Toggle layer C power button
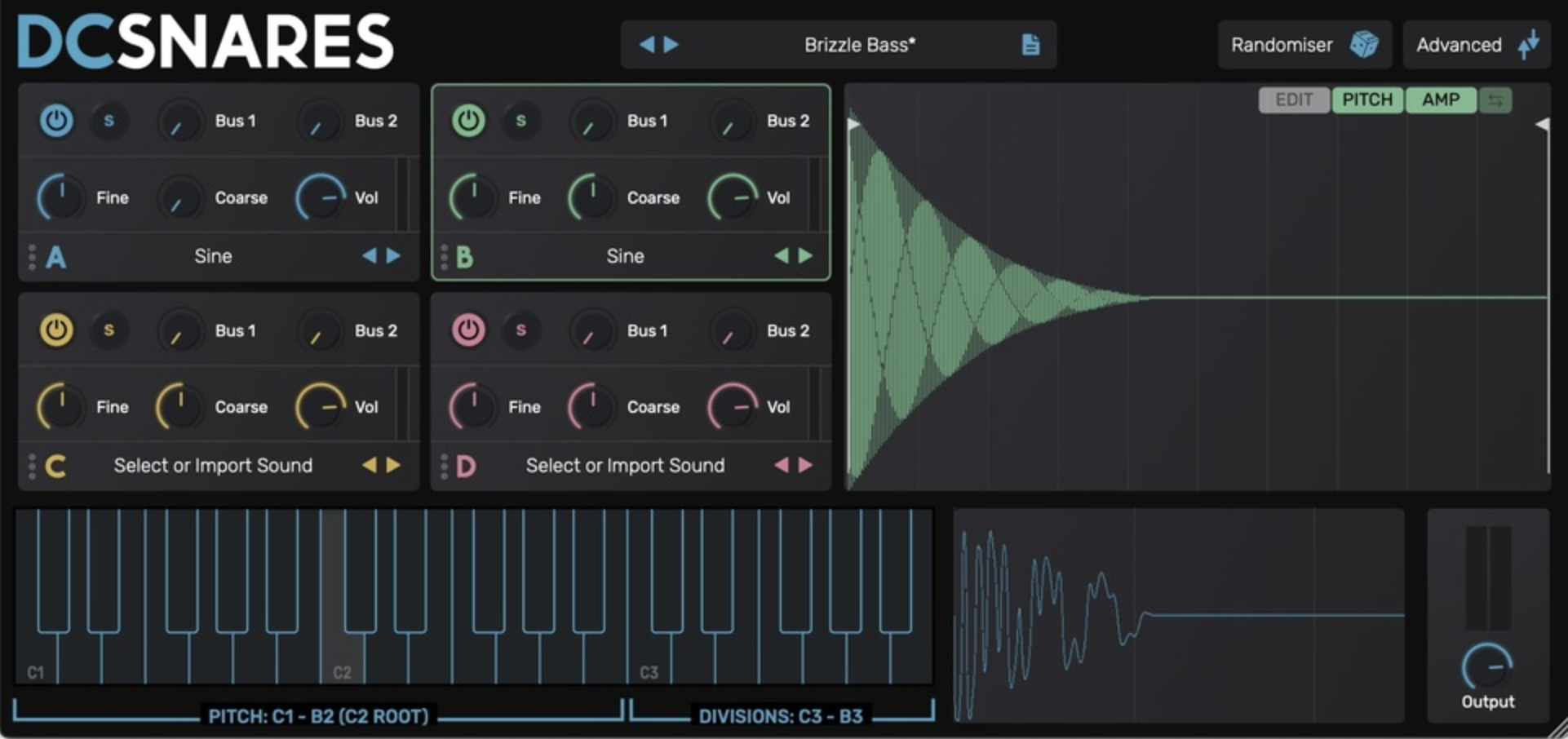Image resolution: width=1568 pixels, height=739 pixels. tap(56, 330)
